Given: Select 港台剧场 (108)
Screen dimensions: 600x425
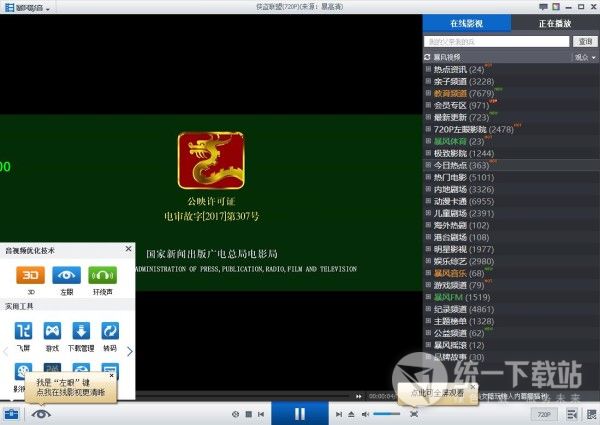Looking at the screenshot, I should (461, 237).
